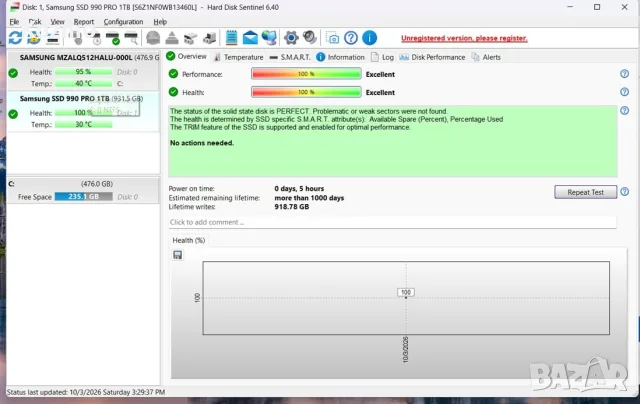Switch to the Information tab
The height and width of the screenshot is (404, 640).
pyautogui.click(x=340, y=57)
